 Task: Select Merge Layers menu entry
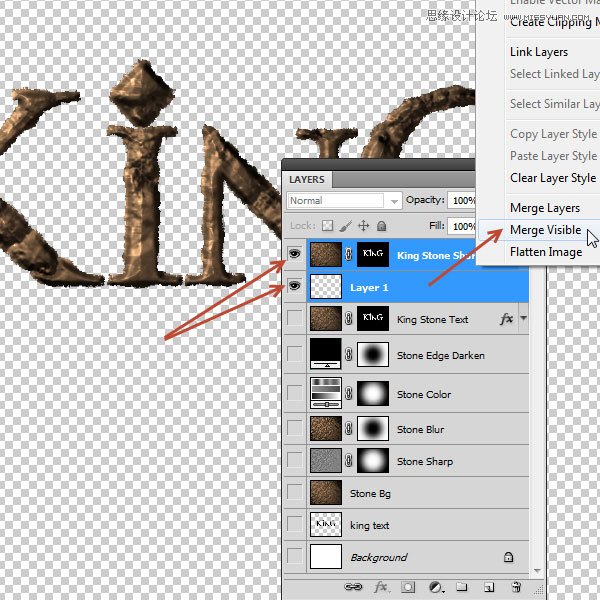(545, 208)
